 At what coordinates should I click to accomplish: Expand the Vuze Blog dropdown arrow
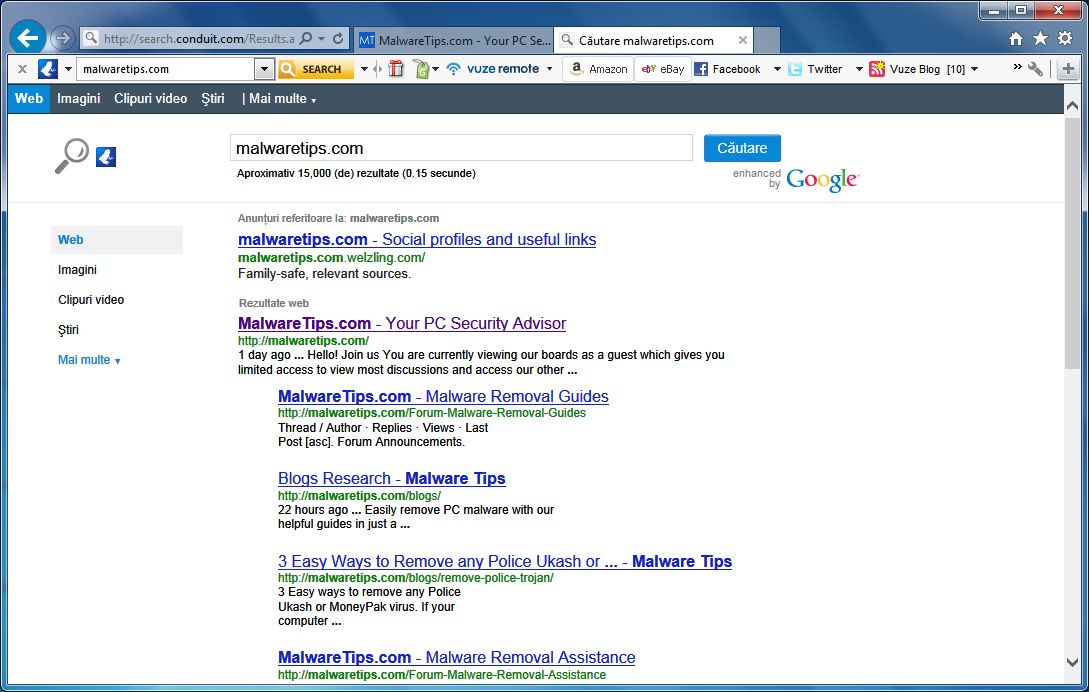[974, 69]
